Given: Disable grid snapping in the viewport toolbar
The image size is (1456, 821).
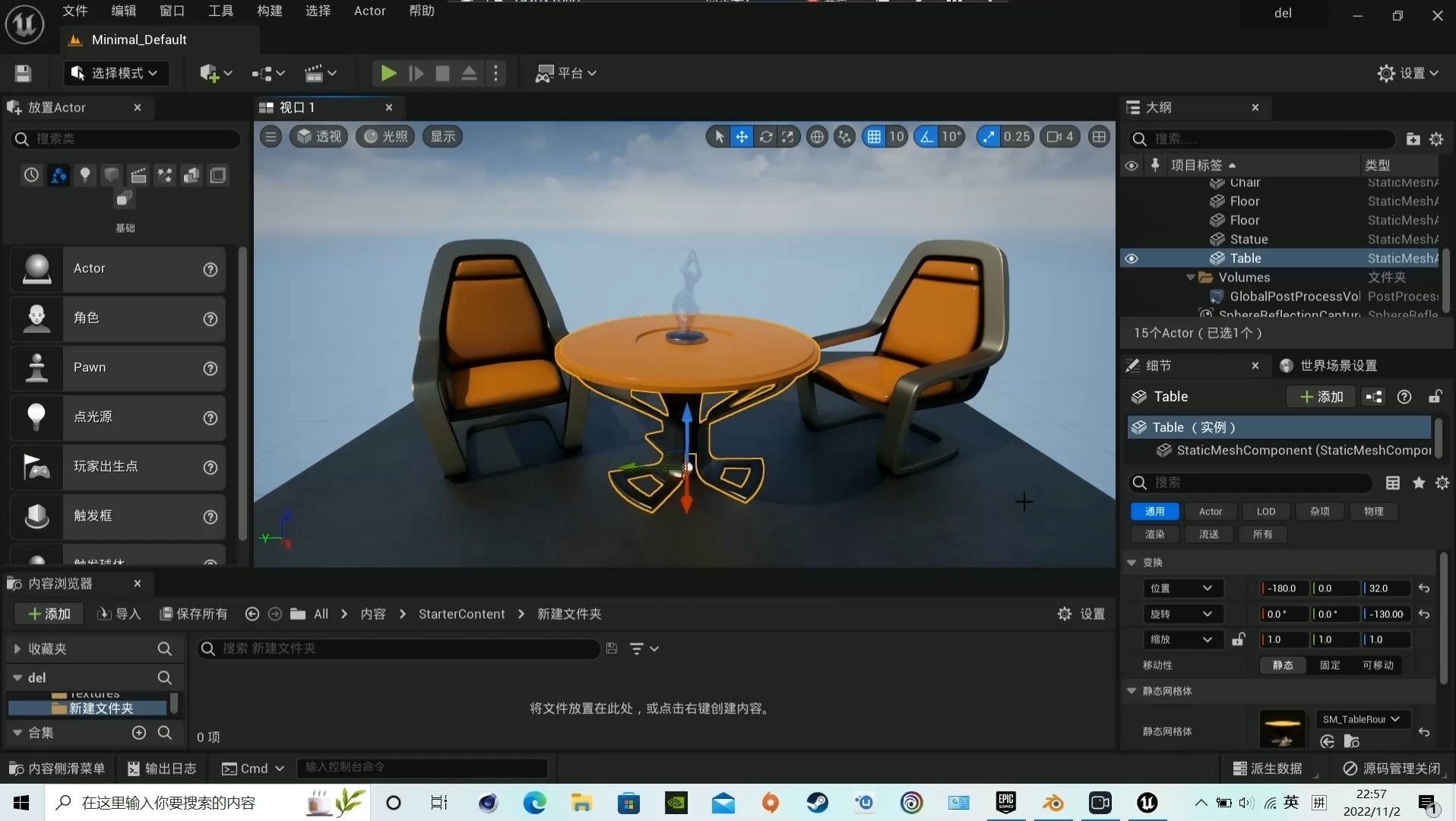Looking at the screenshot, I should tap(874, 137).
